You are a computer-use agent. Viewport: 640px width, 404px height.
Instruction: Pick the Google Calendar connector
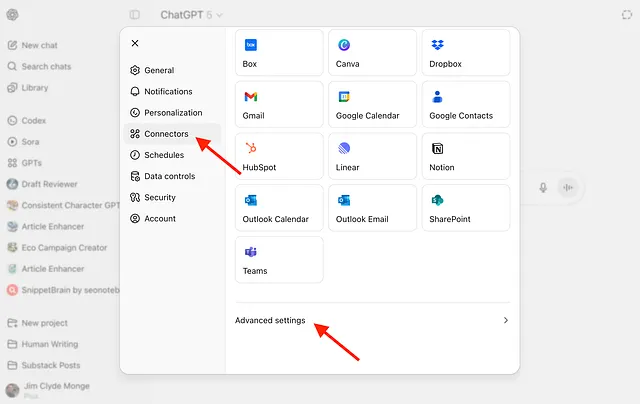(372, 104)
